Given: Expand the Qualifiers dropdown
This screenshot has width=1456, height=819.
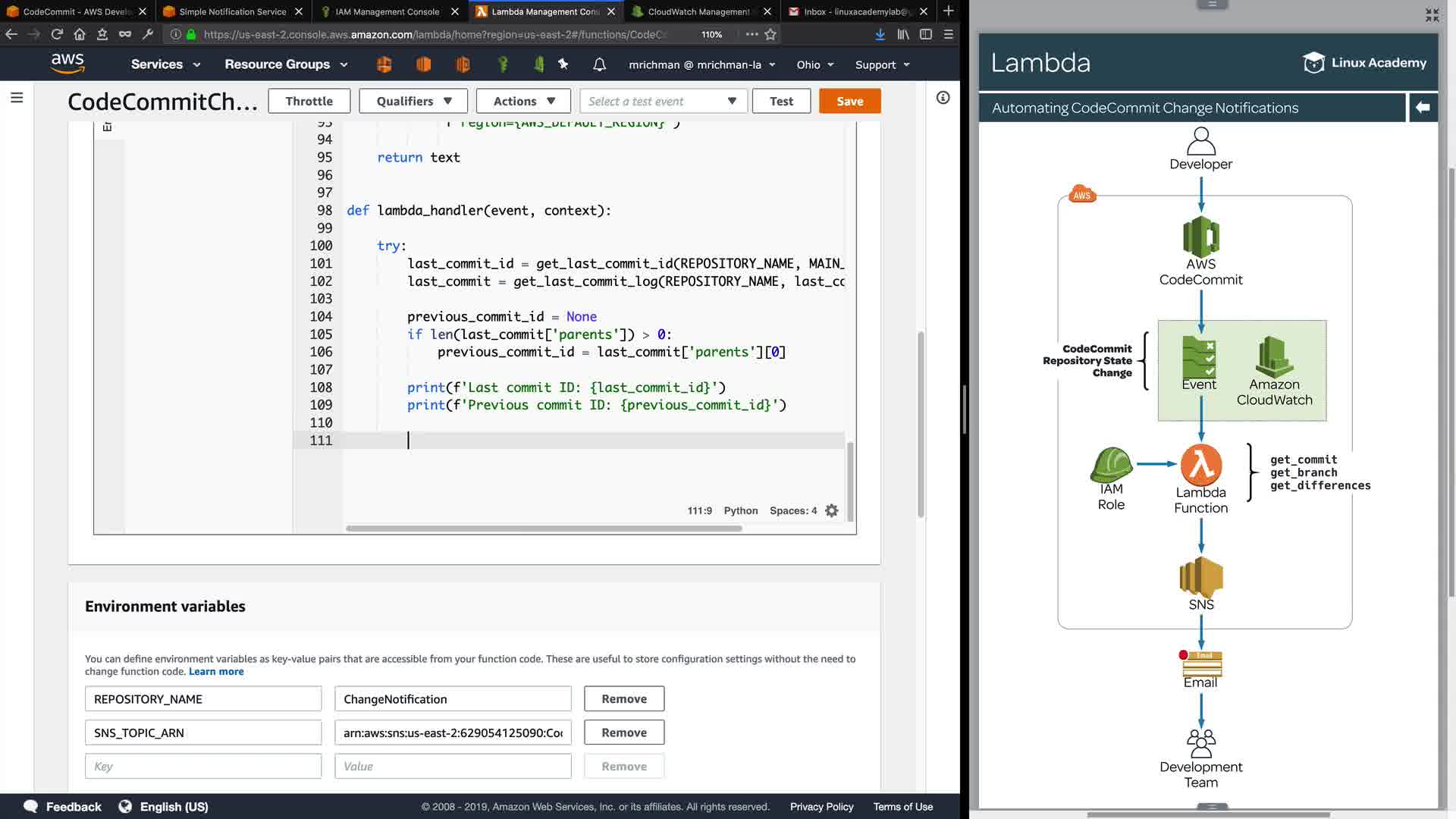Looking at the screenshot, I should click(414, 101).
